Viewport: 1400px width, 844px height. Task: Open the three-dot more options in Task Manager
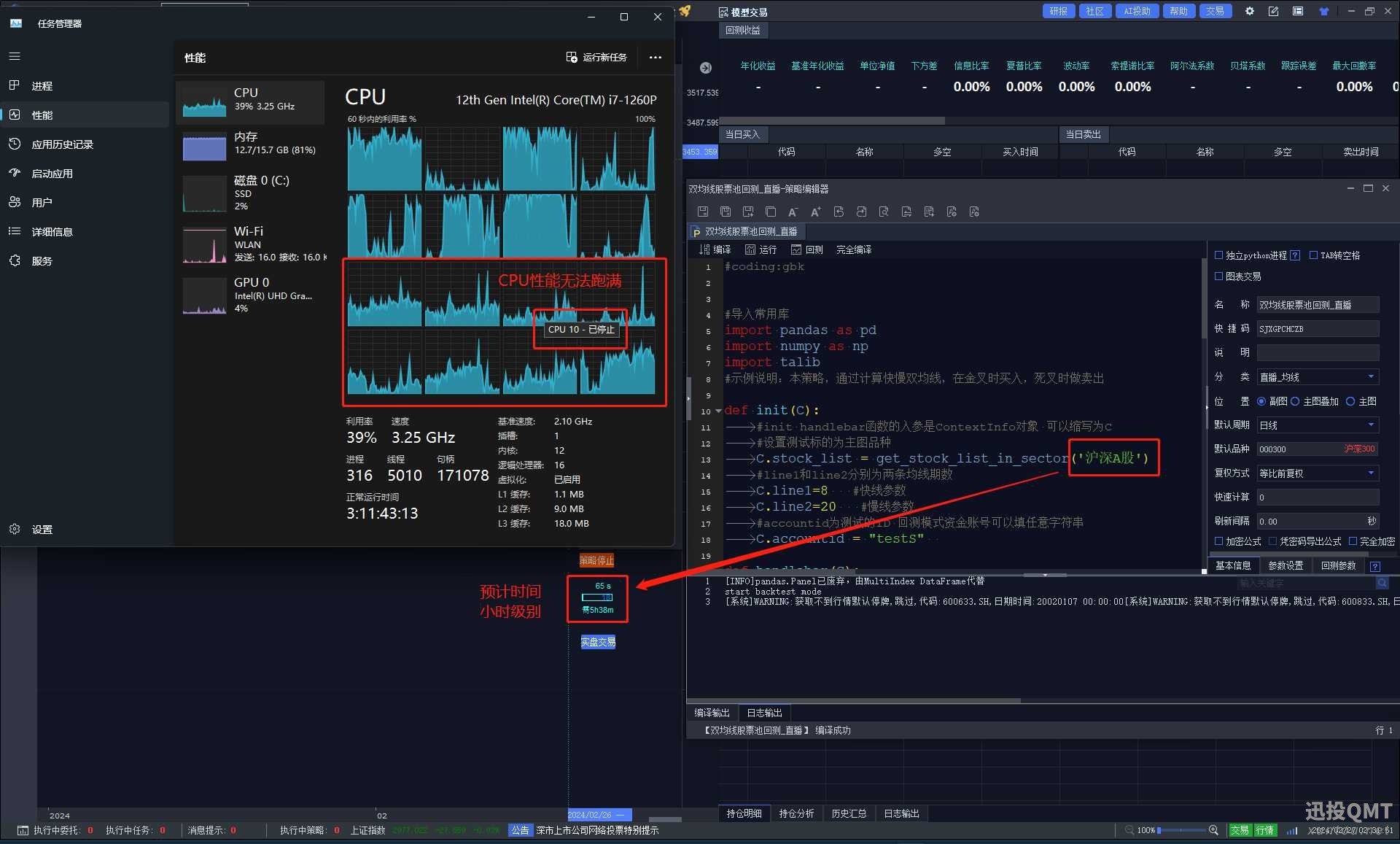656,57
